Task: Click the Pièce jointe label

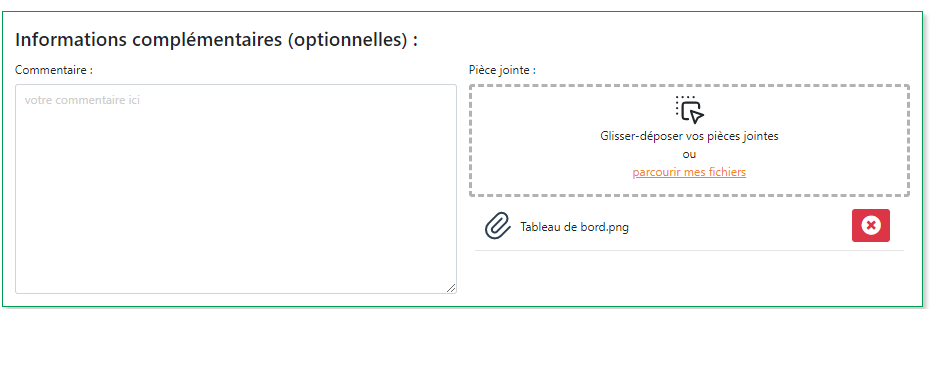Action: [x=503, y=70]
